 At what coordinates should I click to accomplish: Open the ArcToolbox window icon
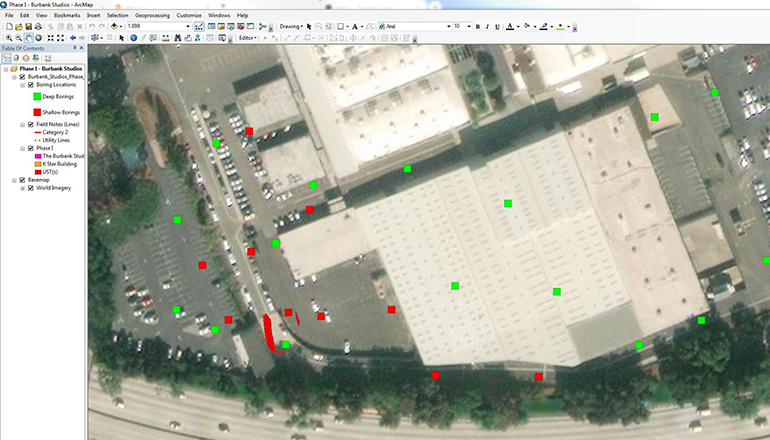(x=241, y=26)
